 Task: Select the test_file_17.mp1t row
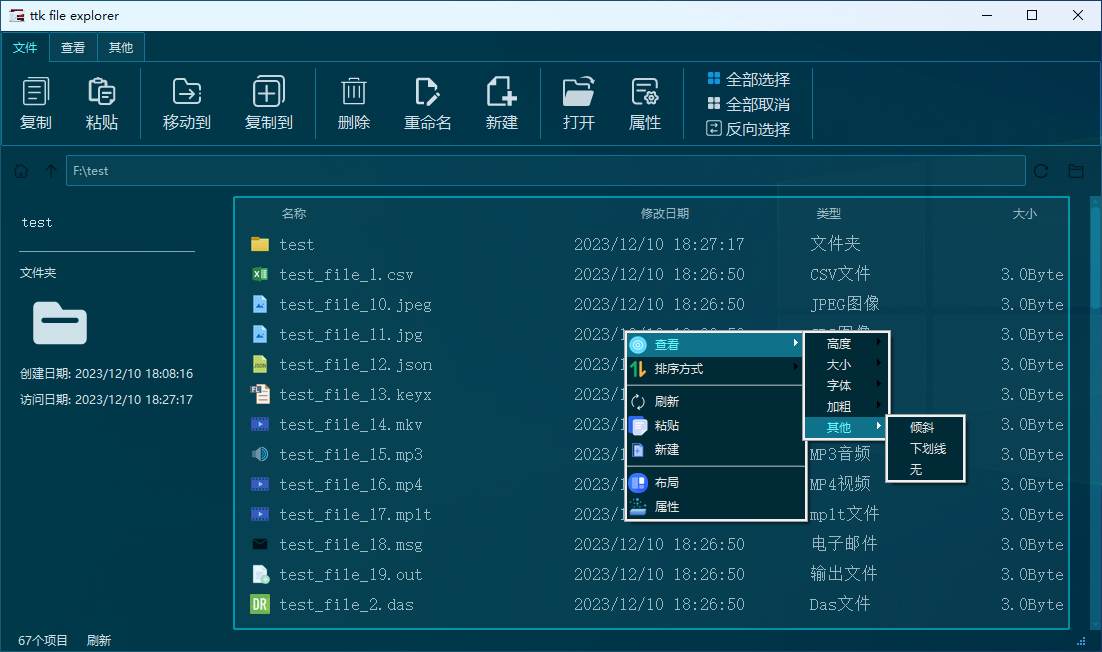652,514
